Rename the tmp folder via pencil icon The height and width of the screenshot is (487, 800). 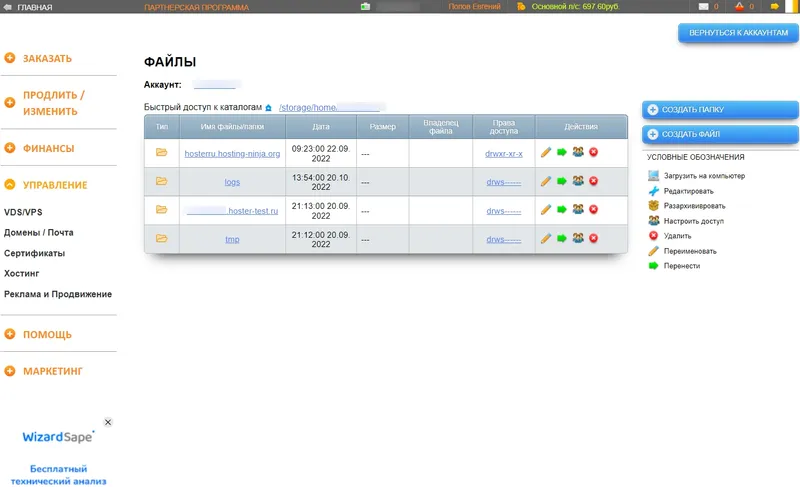tap(546, 238)
